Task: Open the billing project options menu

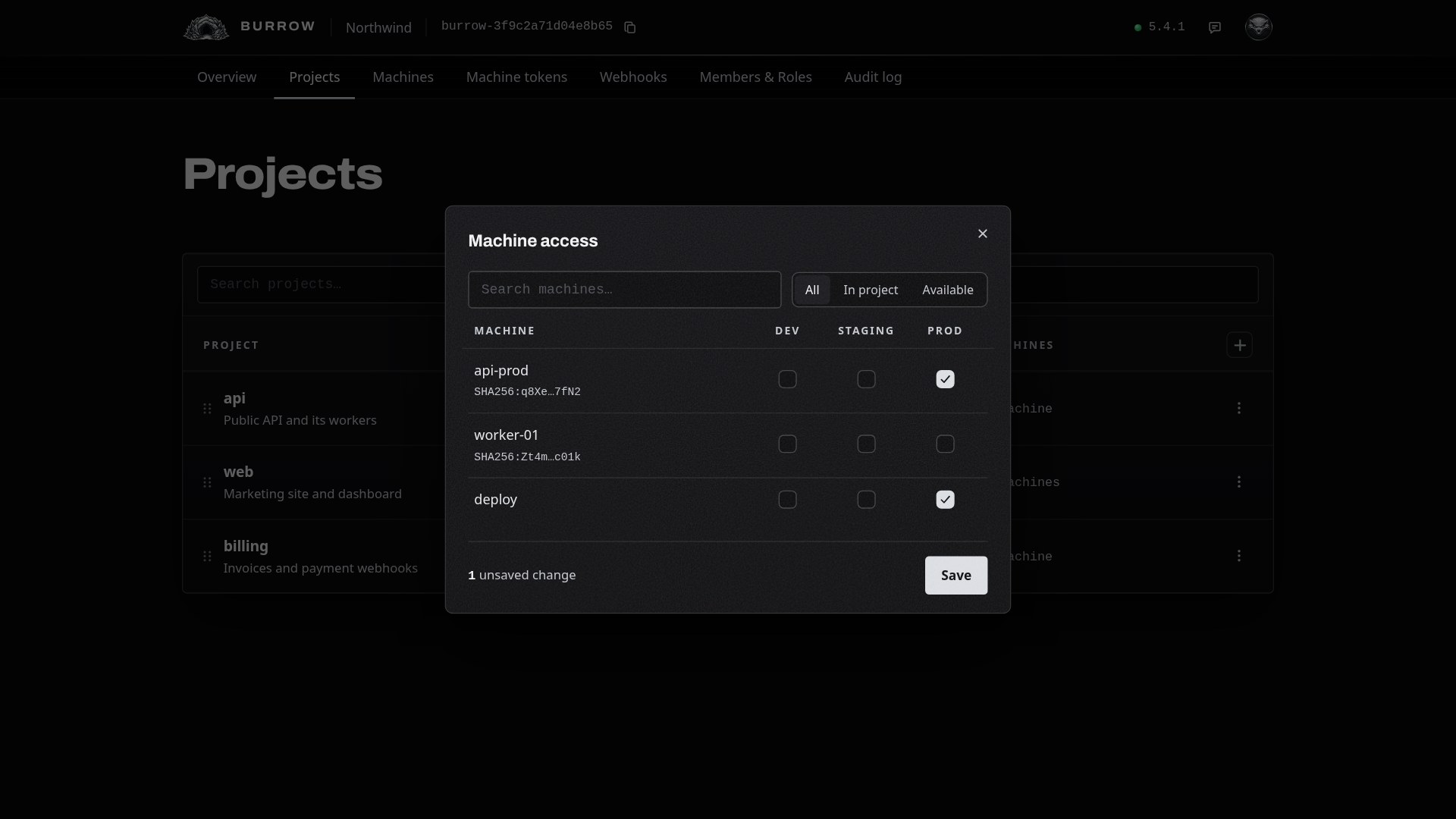Action: [x=1239, y=556]
